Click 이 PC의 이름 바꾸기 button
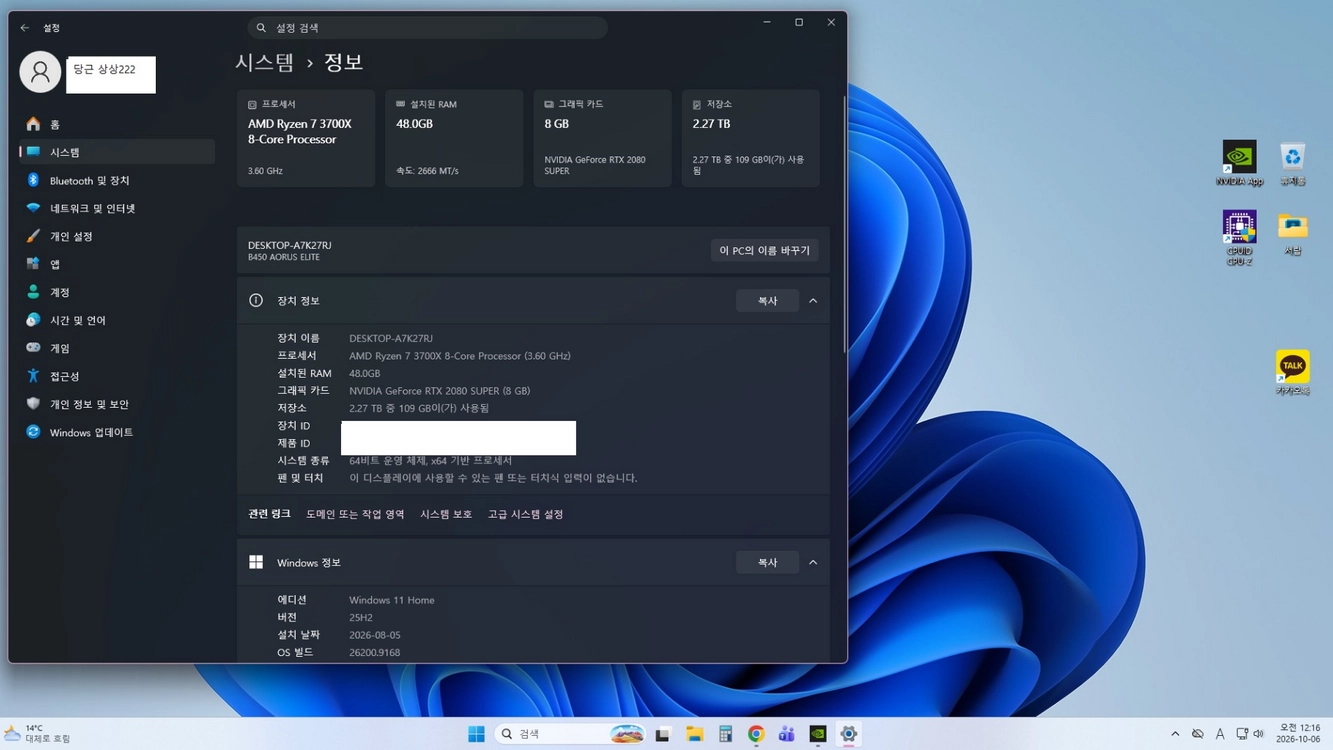This screenshot has width=1333, height=750. pos(765,250)
